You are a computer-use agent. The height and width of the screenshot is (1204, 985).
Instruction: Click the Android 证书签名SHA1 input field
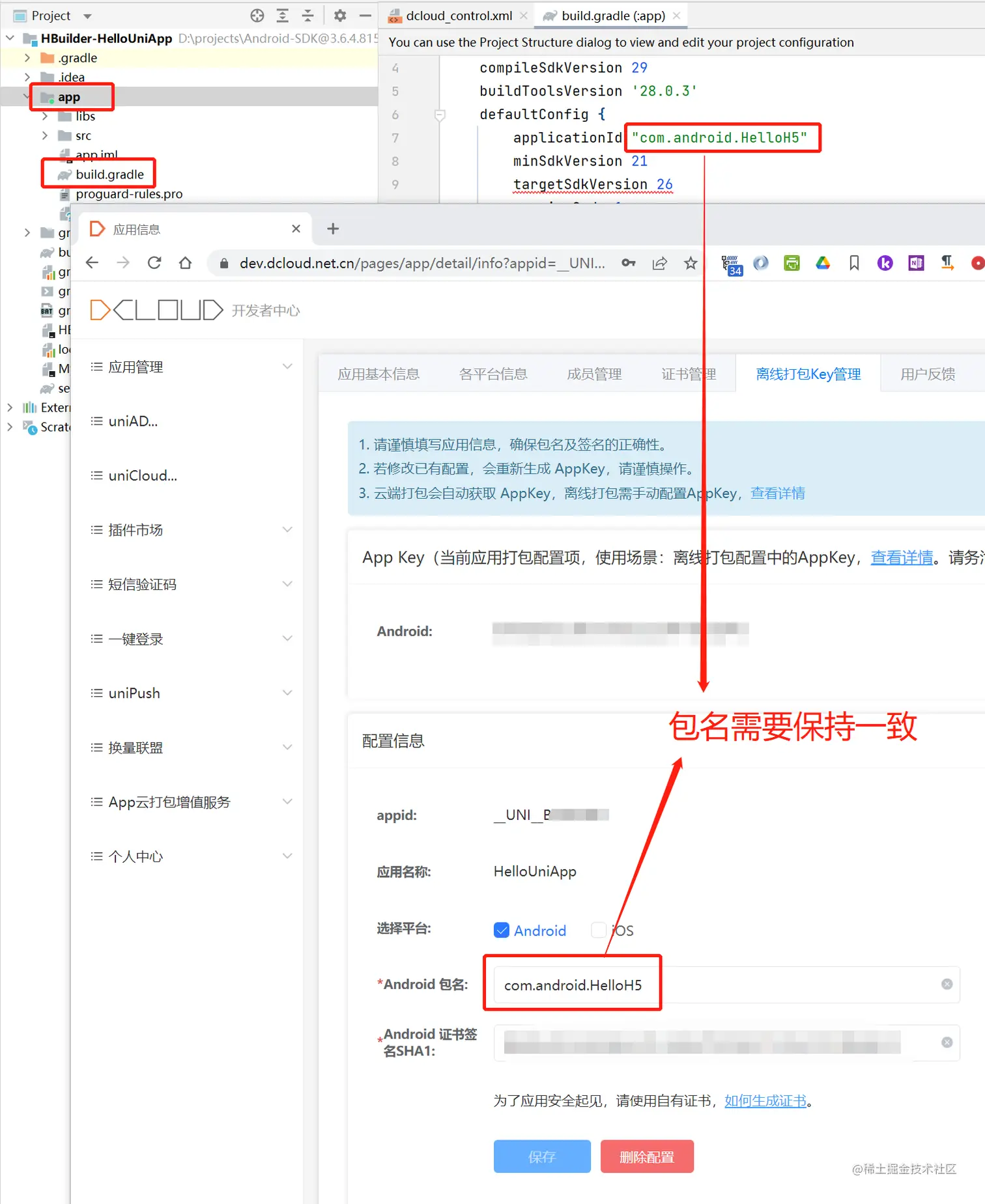(x=726, y=1043)
